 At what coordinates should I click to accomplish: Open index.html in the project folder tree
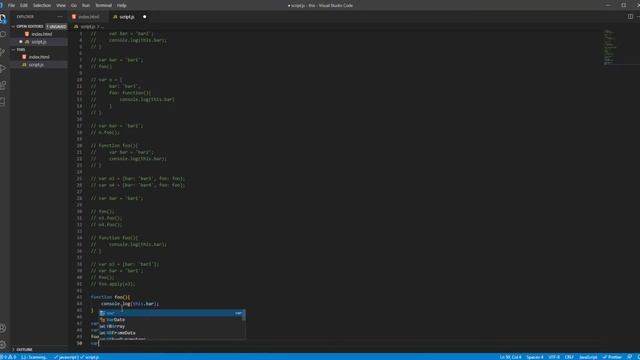[x=39, y=57]
